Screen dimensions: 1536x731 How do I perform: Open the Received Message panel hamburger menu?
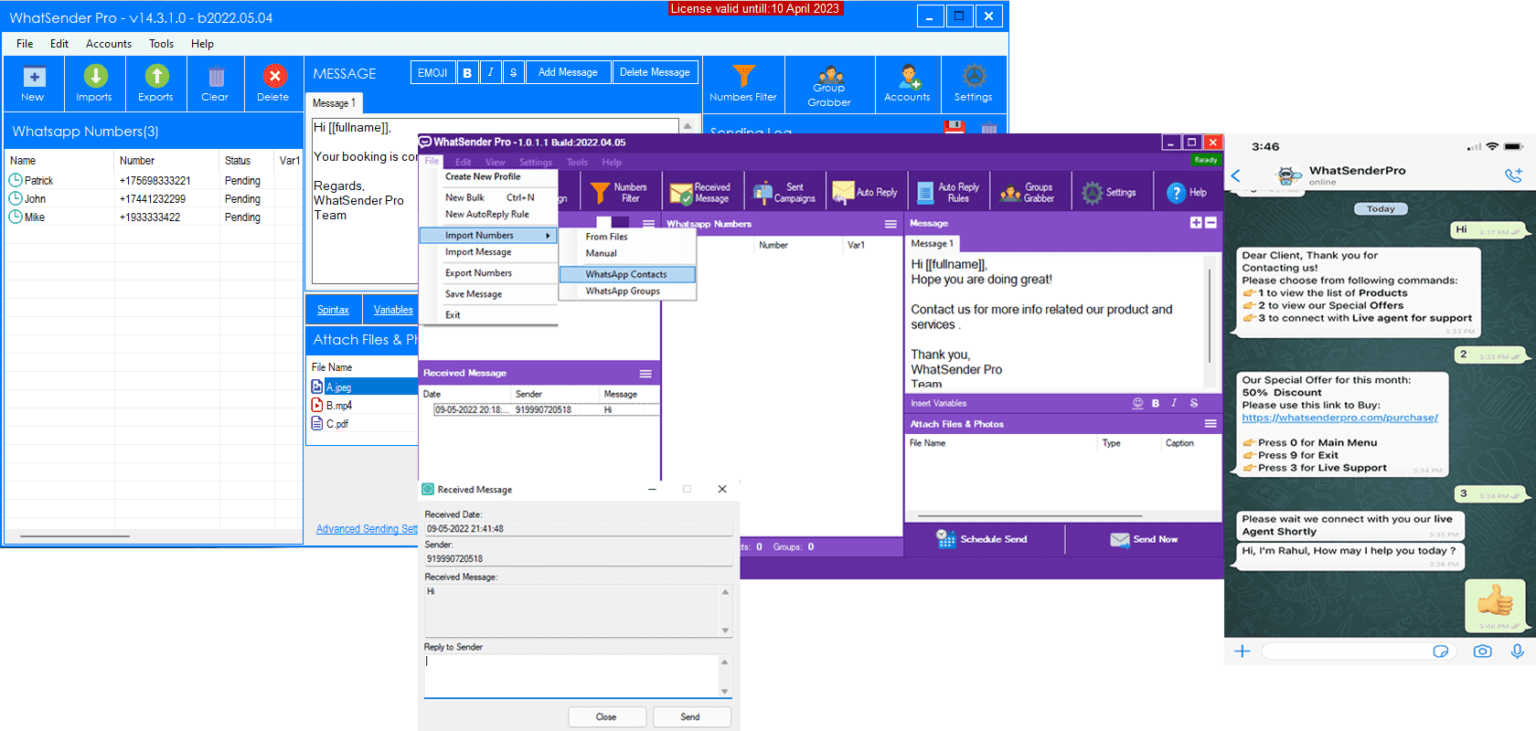646,373
